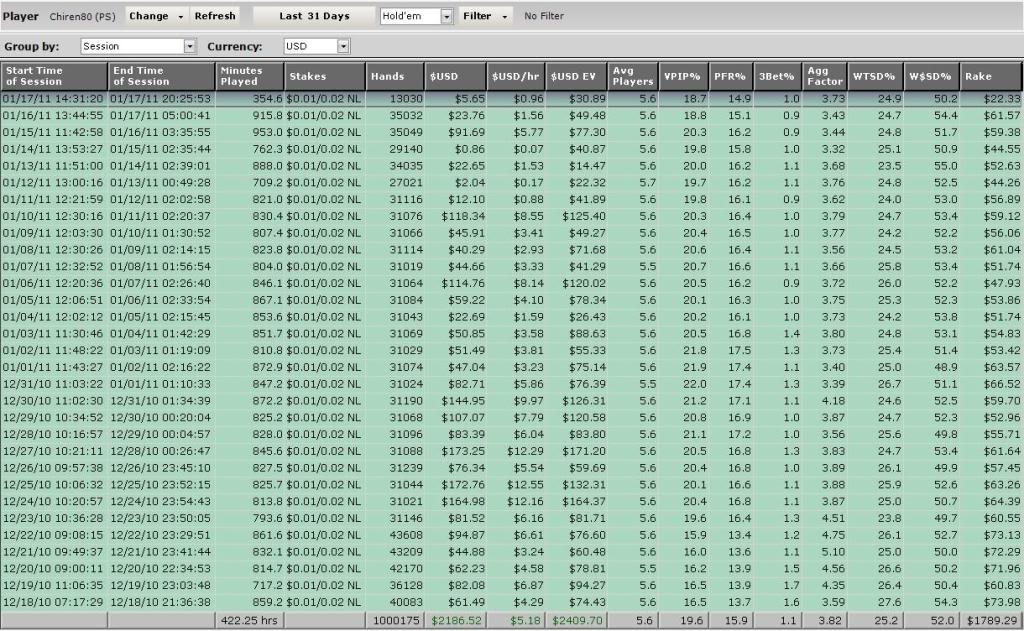
Task: Sort by $USD column header
Action: (455, 76)
